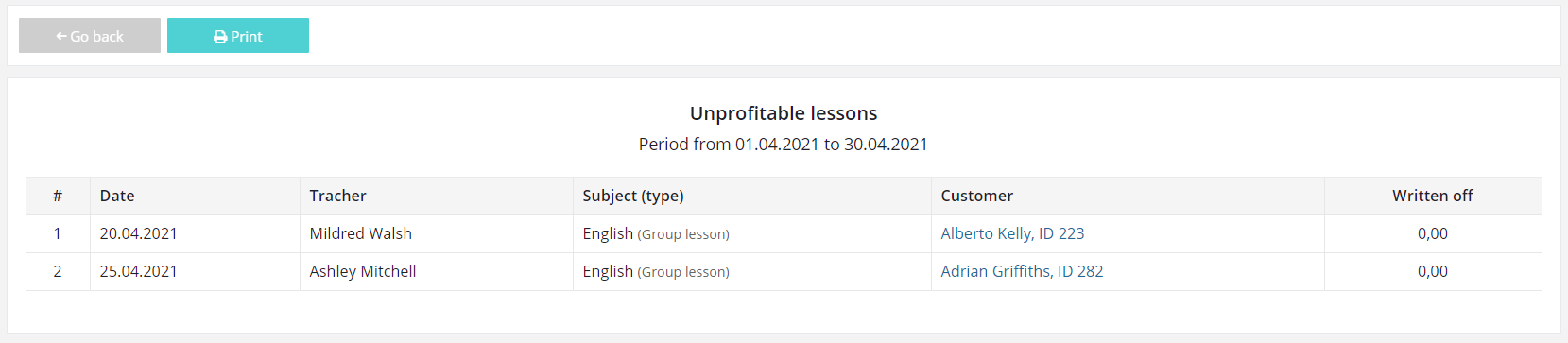
Task: Open customer Alberto Kelly, ID 223
Action: pos(1012,233)
